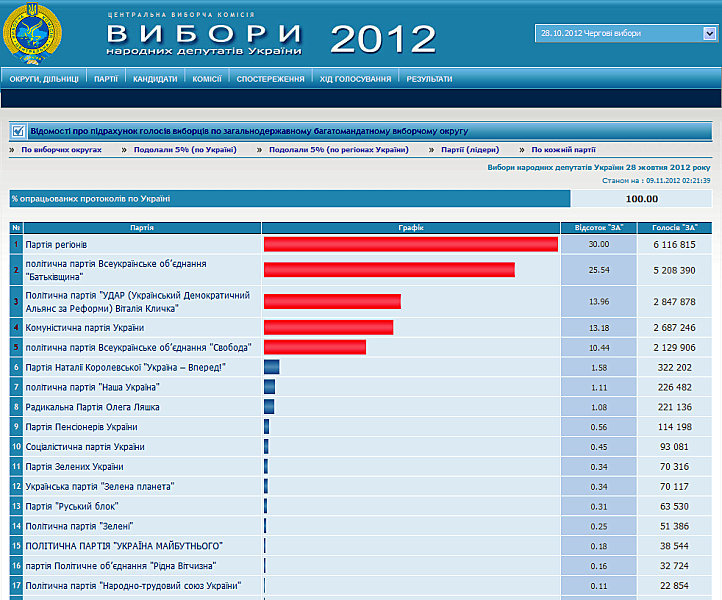The height and width of the screenshot is (600, 722).
Task: Switch to the РЕЗУЛЬТАТИ section
Action: [x=429, y=79]
